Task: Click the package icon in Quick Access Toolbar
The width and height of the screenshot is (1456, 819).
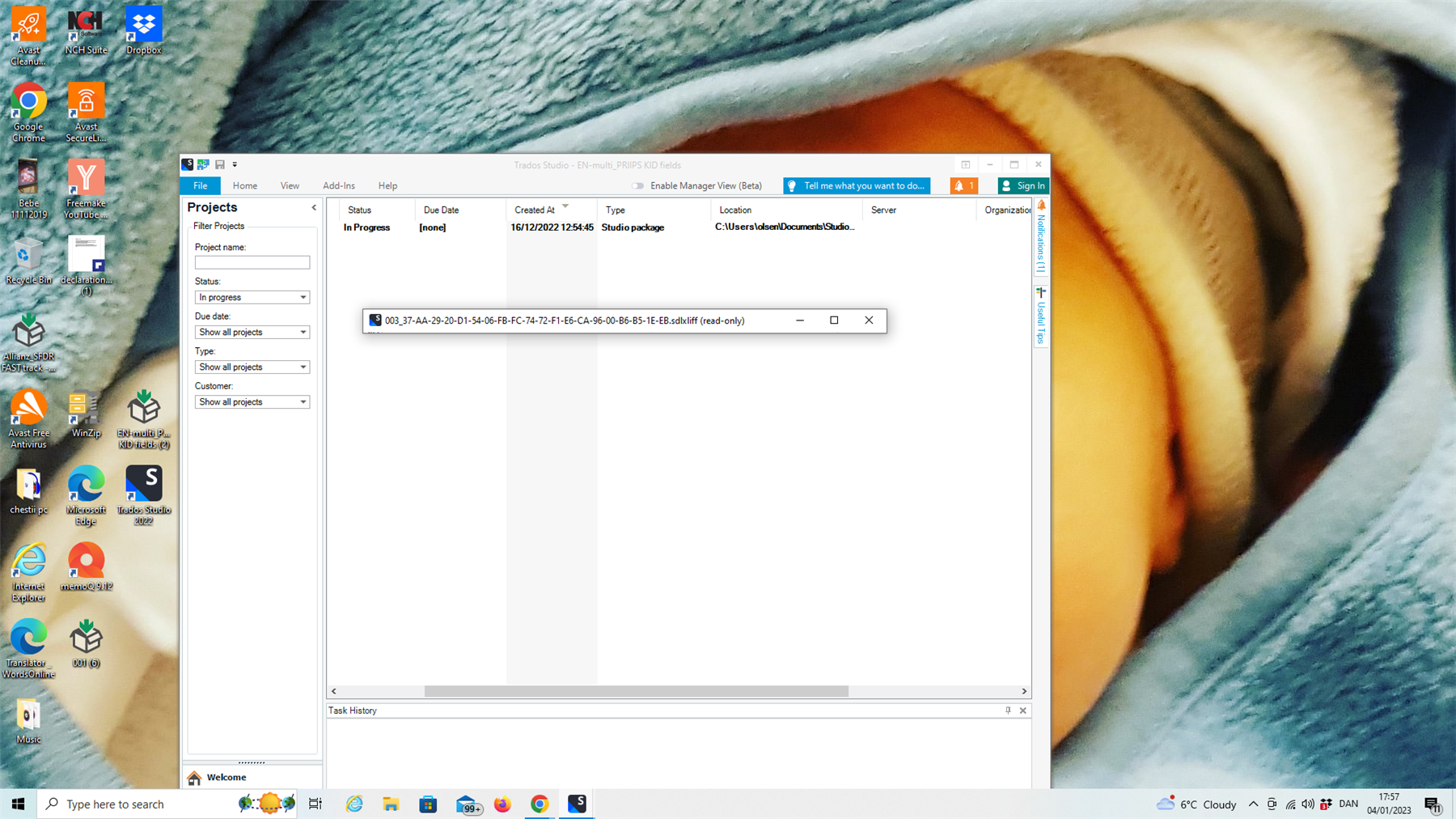Action: (x=204, y=164)
